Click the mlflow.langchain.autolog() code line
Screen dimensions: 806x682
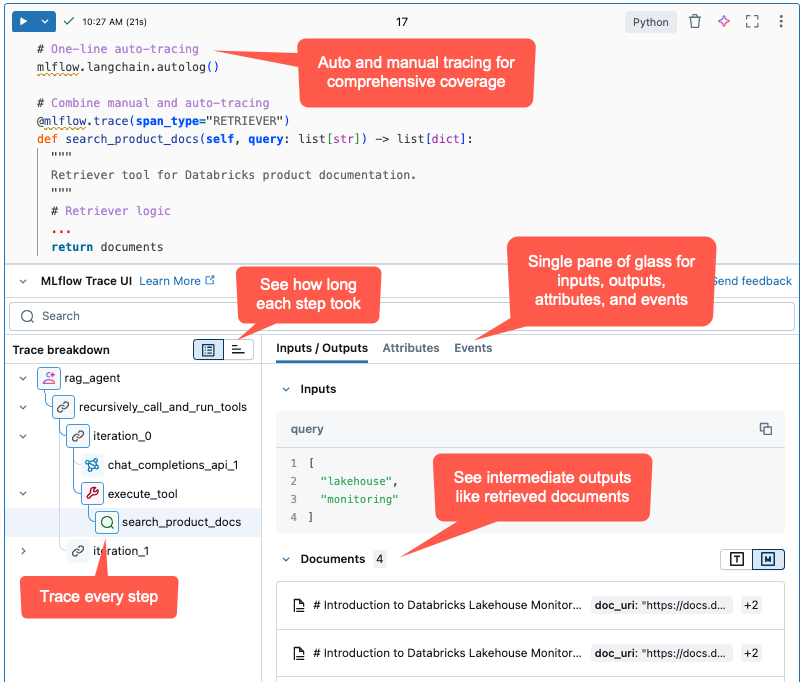point(128,67)
